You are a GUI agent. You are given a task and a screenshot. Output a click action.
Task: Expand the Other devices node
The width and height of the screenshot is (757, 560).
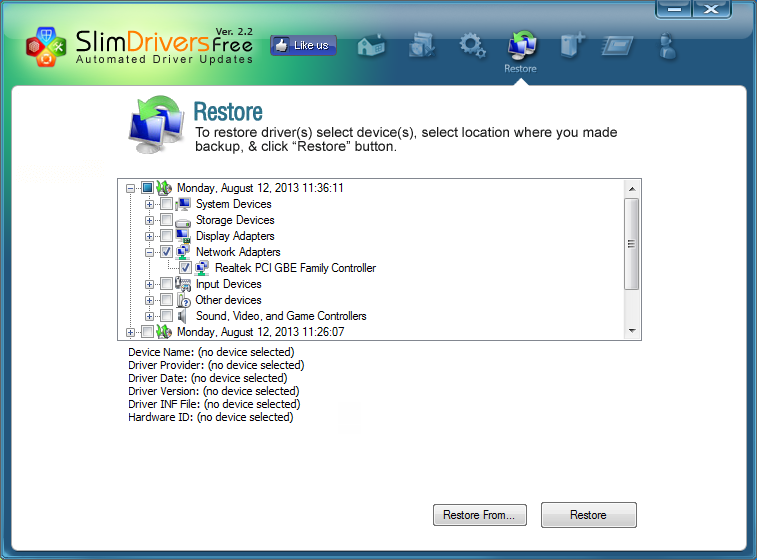(149, 300)
